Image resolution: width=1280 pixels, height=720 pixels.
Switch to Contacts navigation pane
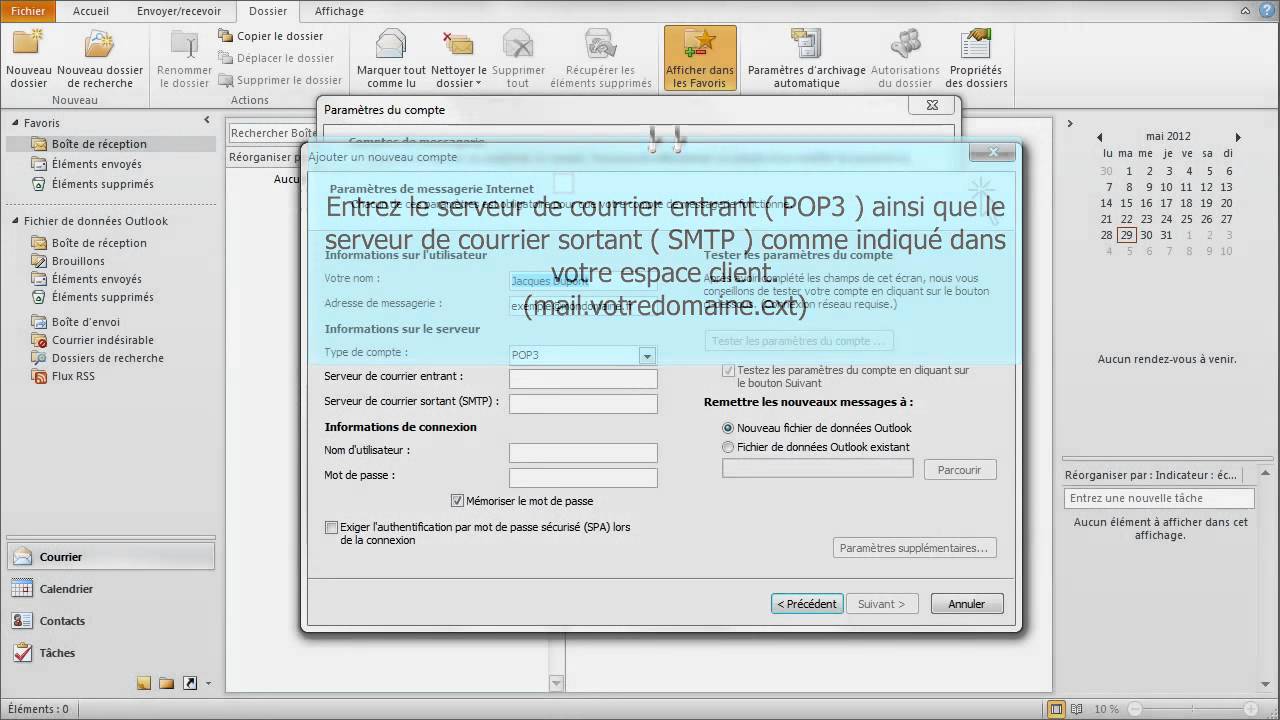110,621
